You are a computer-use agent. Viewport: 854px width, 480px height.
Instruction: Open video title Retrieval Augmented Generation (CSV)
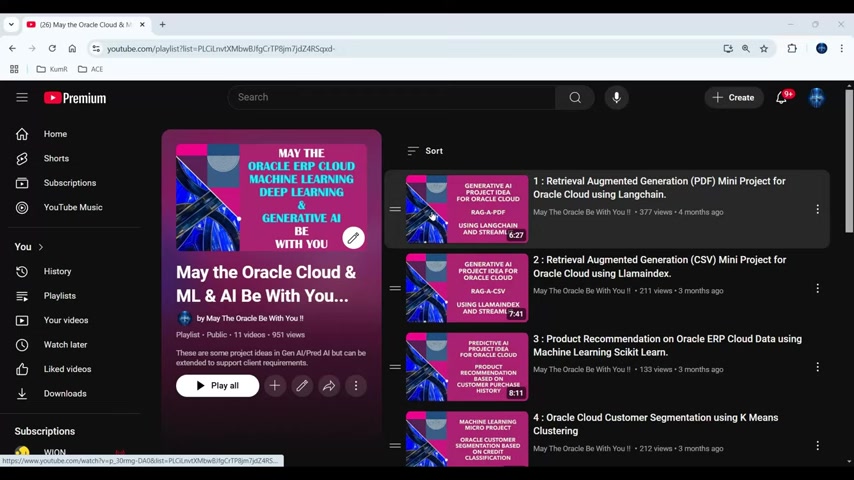click(660, 267)
